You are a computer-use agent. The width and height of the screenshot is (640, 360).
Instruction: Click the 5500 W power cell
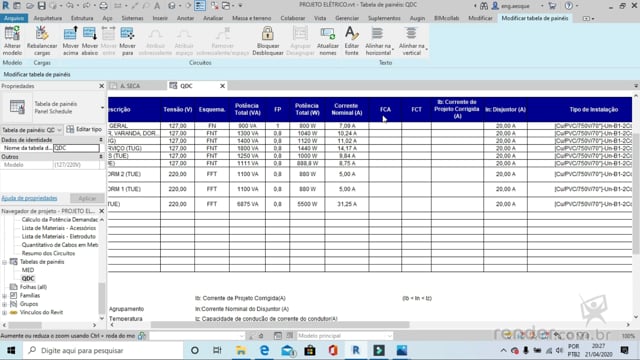pos(307,204)
